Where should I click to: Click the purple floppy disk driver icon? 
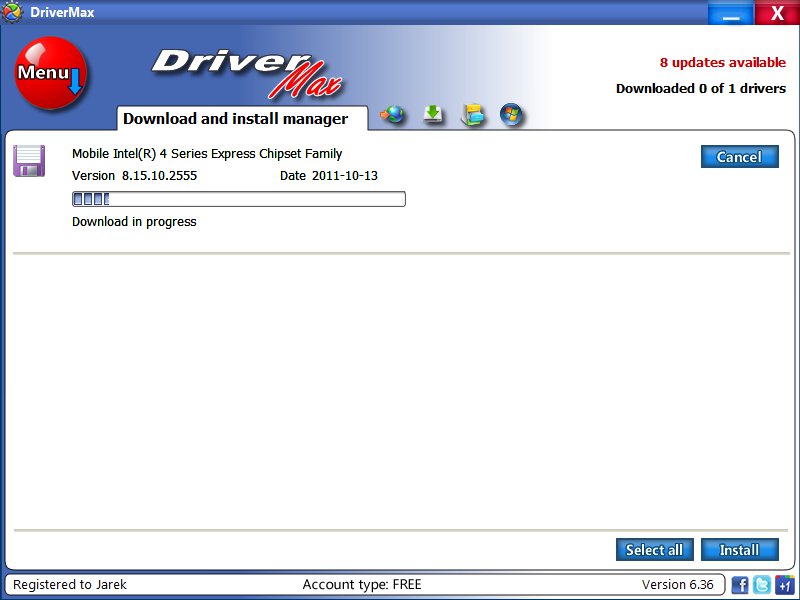[x=29, y=161]
